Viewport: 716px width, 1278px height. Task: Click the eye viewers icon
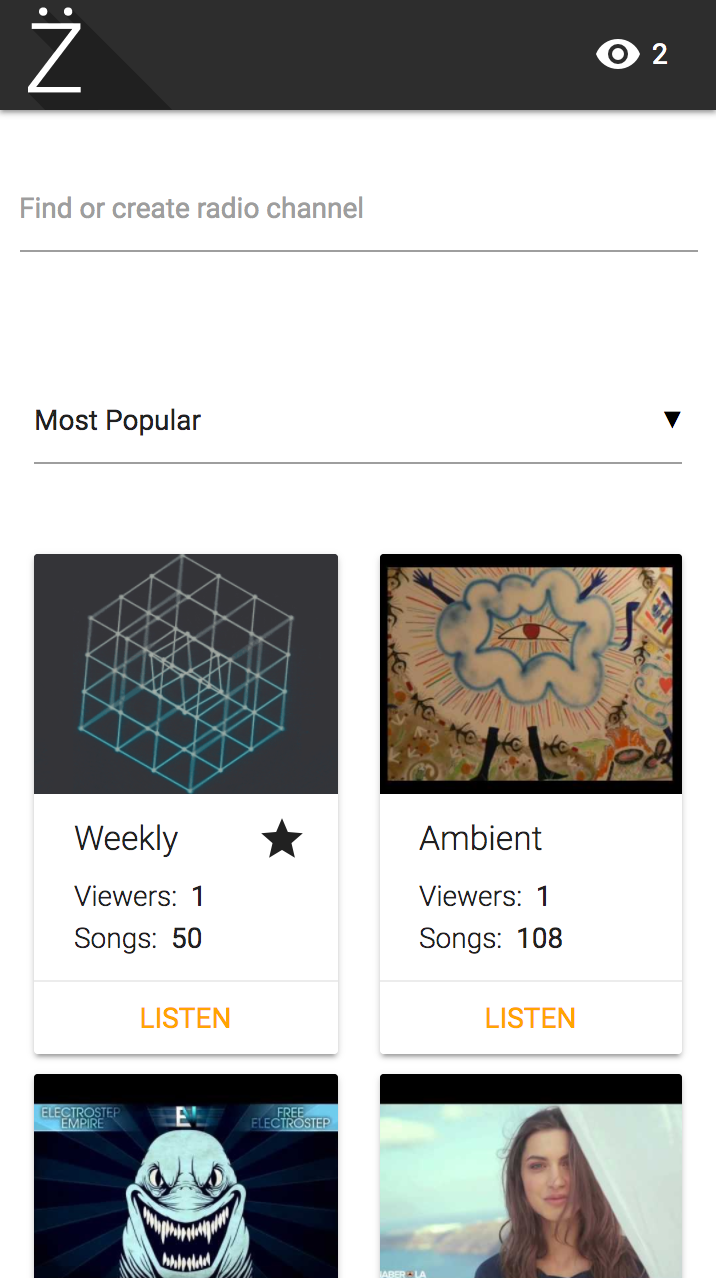pos(617,54)
